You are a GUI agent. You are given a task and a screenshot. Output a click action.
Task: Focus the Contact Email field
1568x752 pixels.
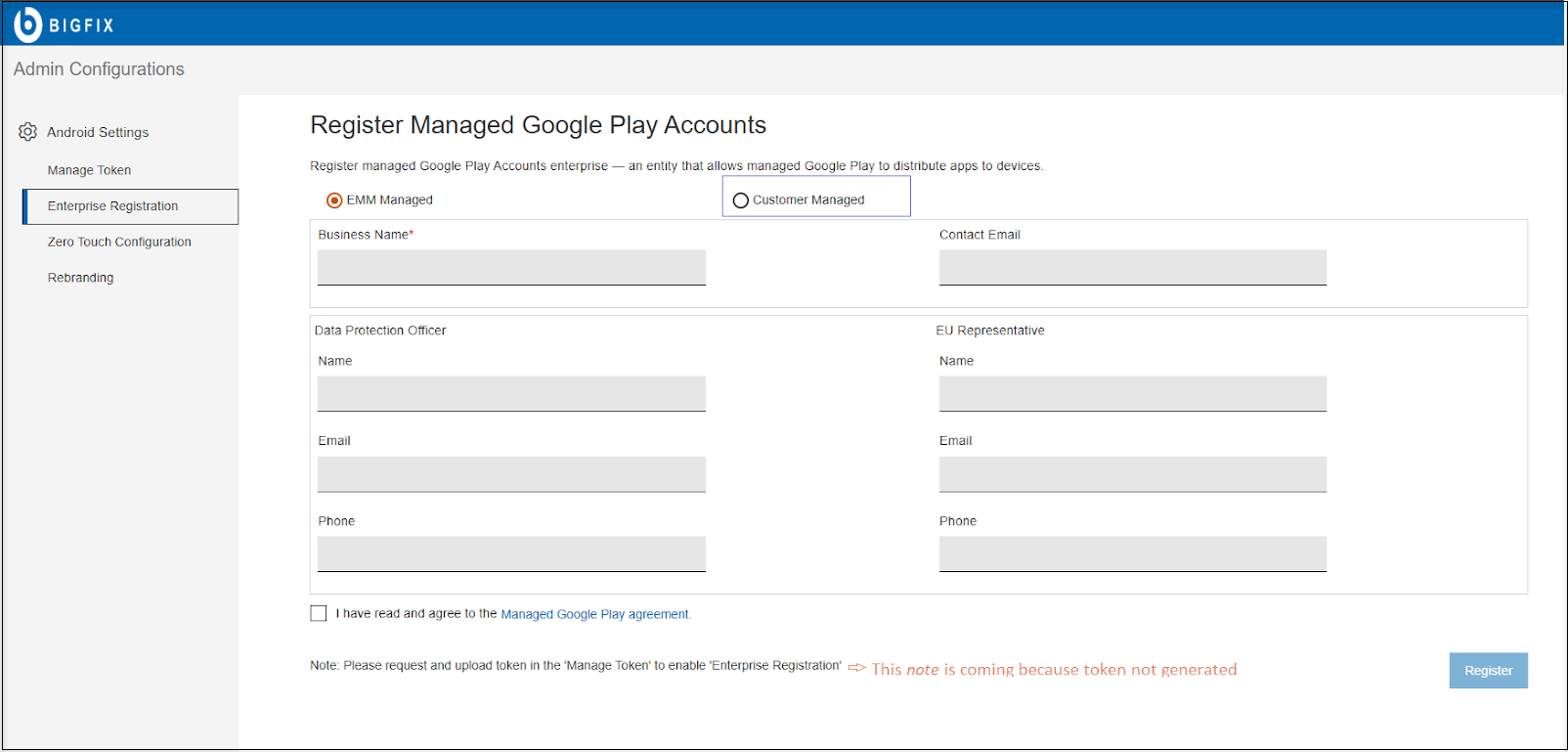(1132, 267)
